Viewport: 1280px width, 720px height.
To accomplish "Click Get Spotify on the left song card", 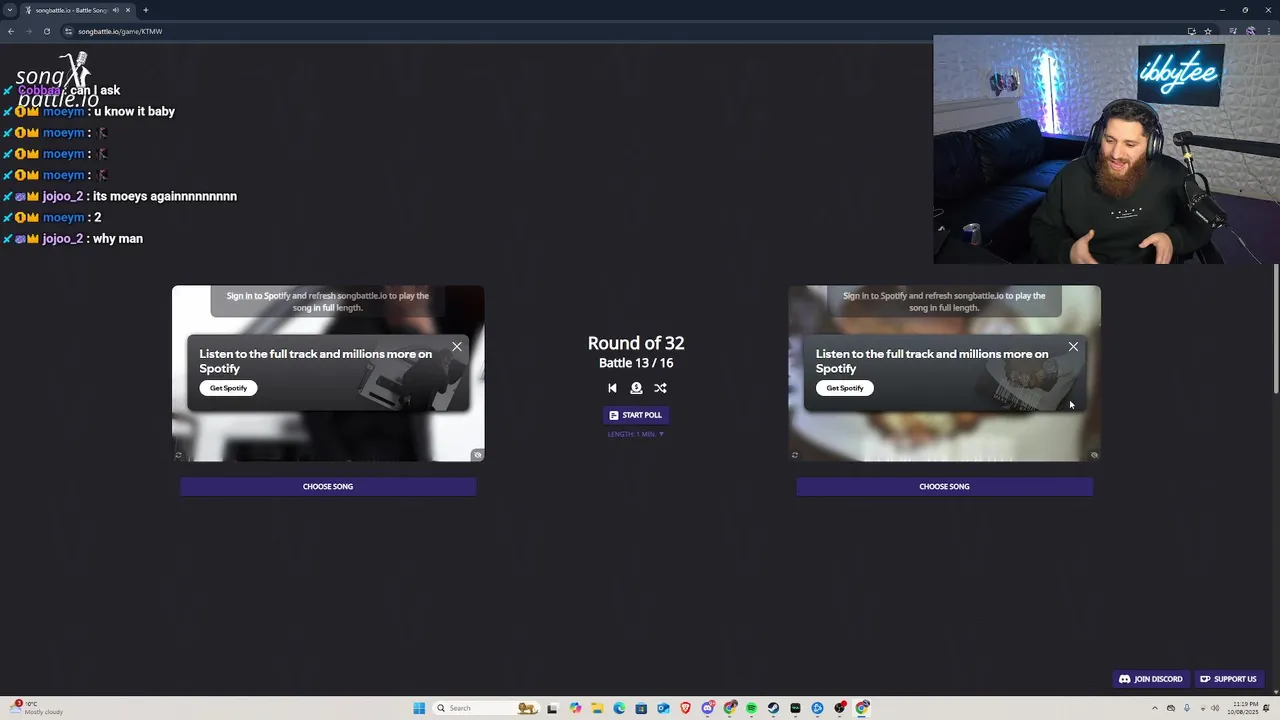I will click(228, 388).
